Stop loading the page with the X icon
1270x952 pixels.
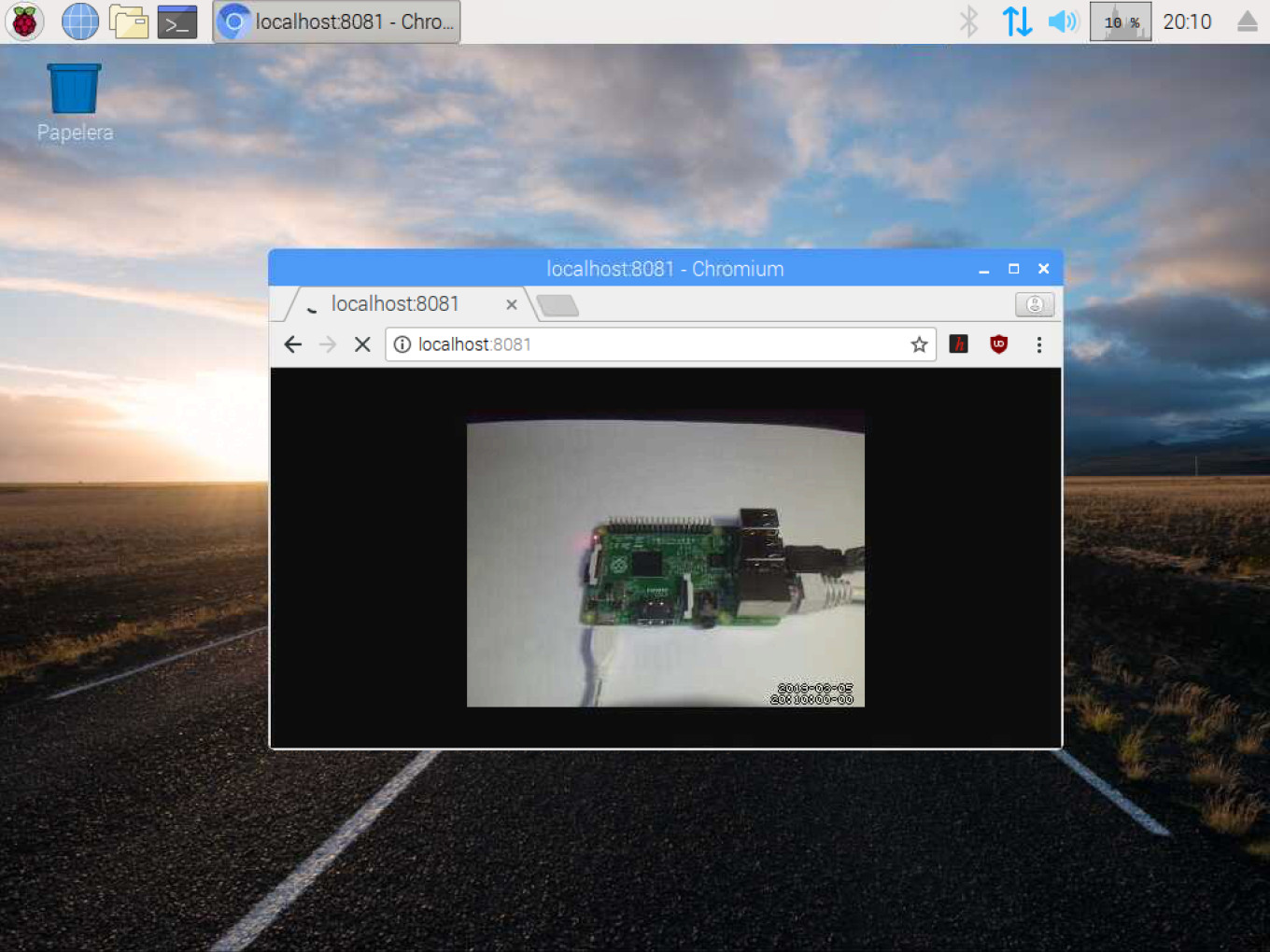click(362, 344)
